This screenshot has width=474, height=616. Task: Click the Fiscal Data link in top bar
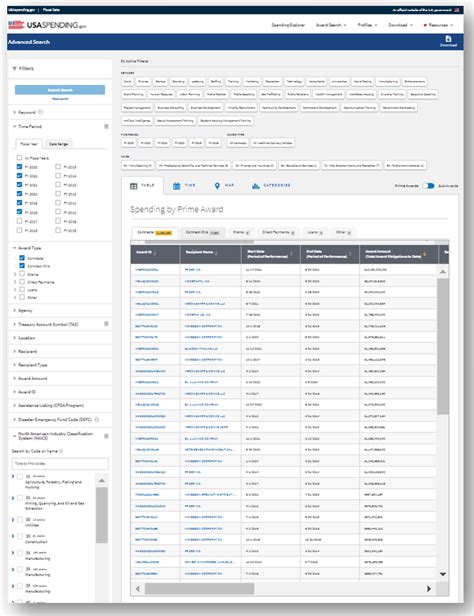point(51,10)
